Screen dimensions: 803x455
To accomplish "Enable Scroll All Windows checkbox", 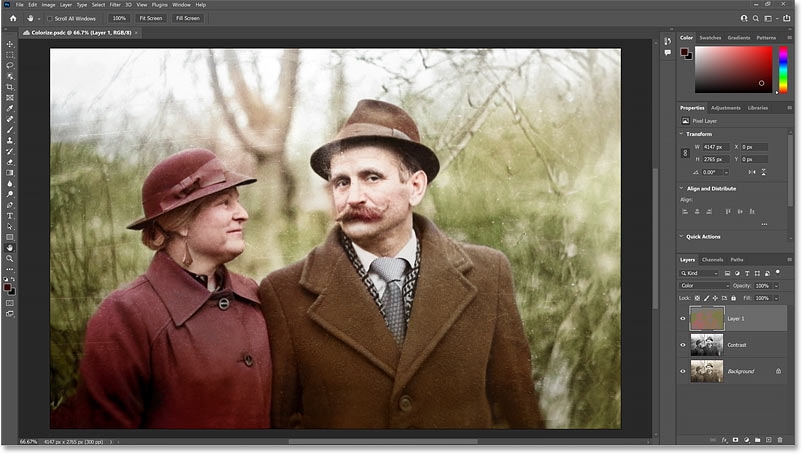I will [x=50, y=18].
